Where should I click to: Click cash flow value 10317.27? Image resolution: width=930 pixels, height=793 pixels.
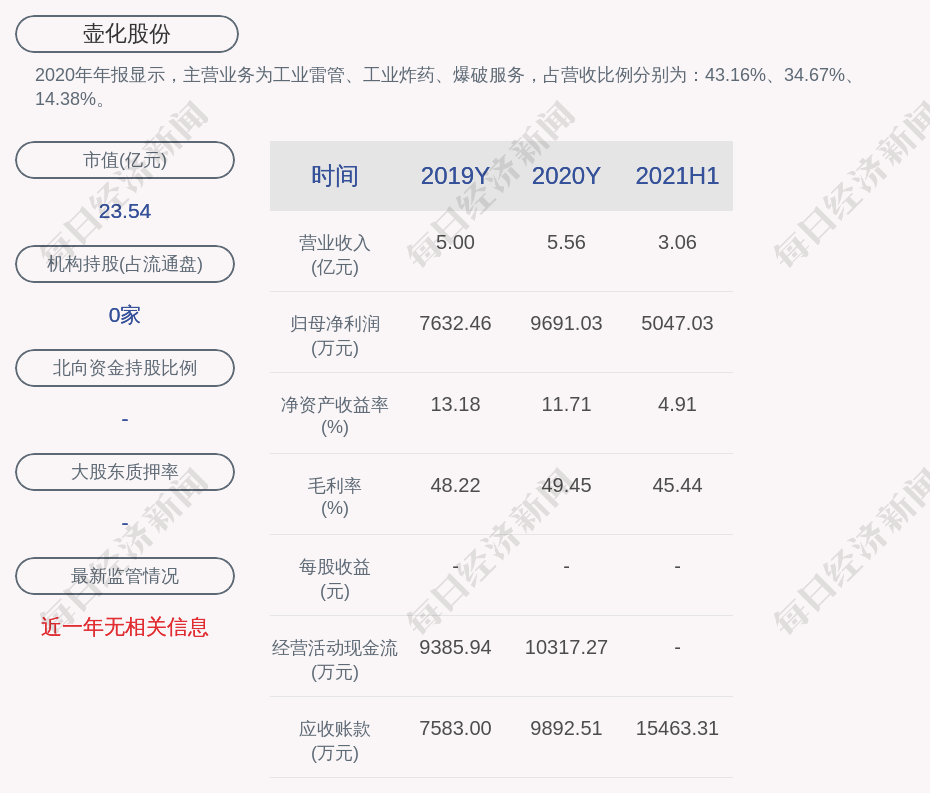tap(566, 647)
